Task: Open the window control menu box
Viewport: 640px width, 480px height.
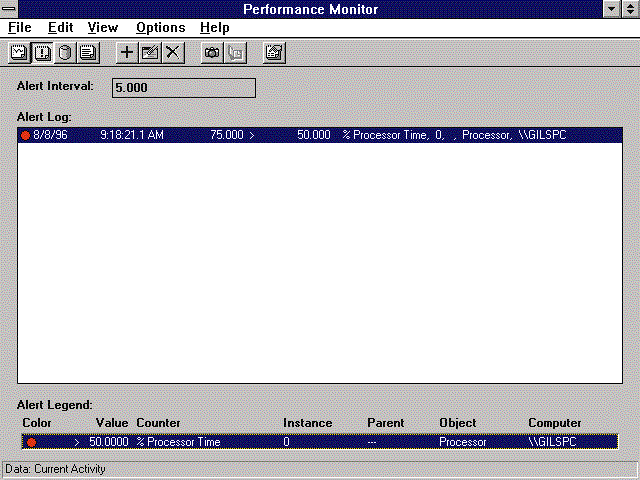Action: pyautogui.click(x=9, y=9)
